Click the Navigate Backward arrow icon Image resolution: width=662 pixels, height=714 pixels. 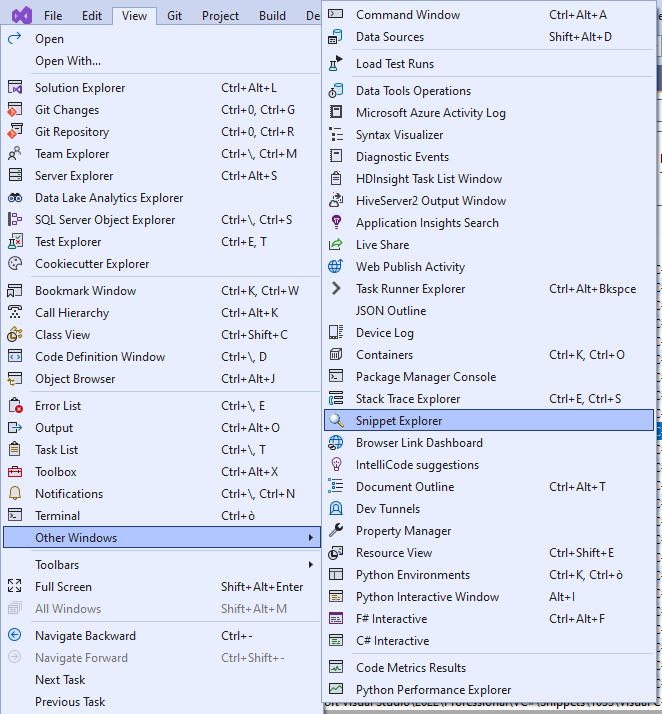tap(15, 635)
